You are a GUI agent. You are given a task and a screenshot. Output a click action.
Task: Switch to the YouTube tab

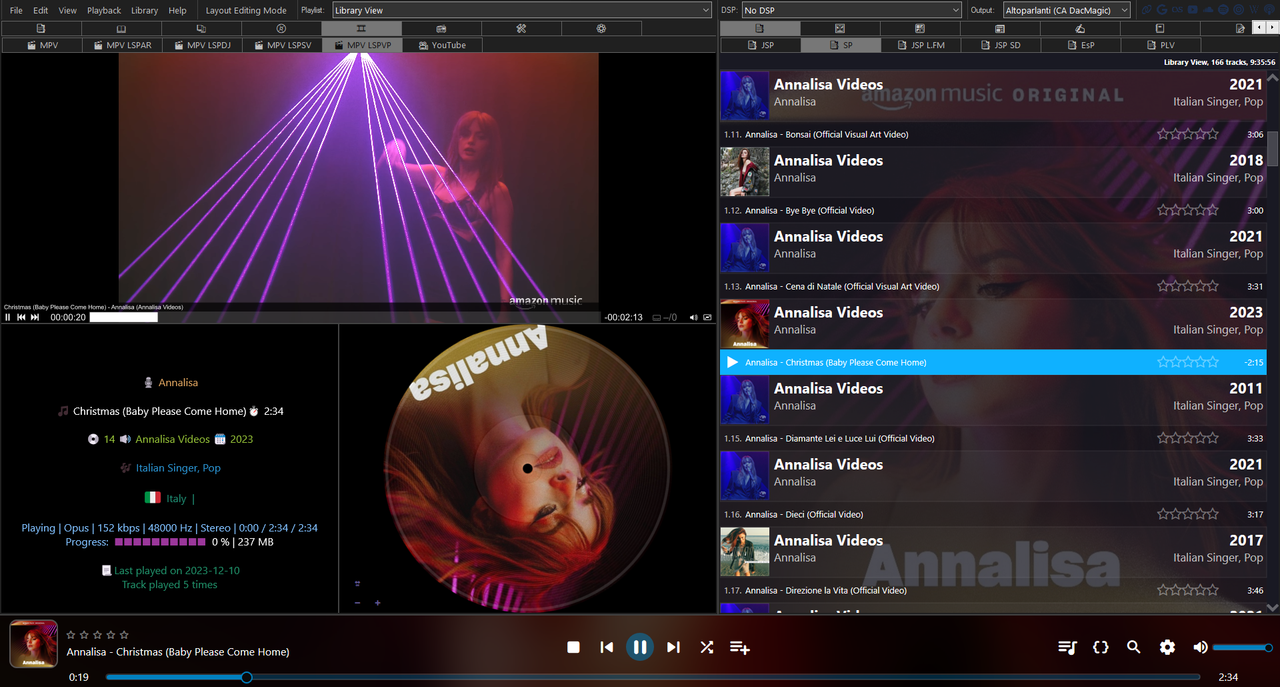click(x=442, y=45)
